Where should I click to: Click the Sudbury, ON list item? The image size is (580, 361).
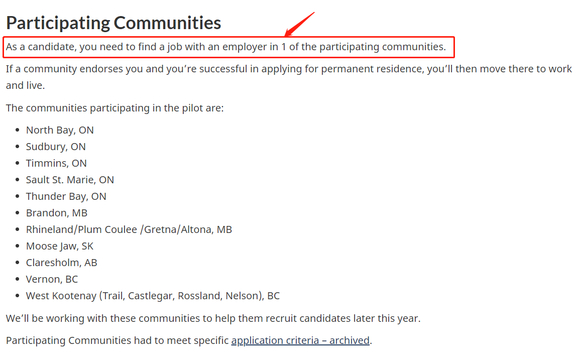(x=55, y=147)
